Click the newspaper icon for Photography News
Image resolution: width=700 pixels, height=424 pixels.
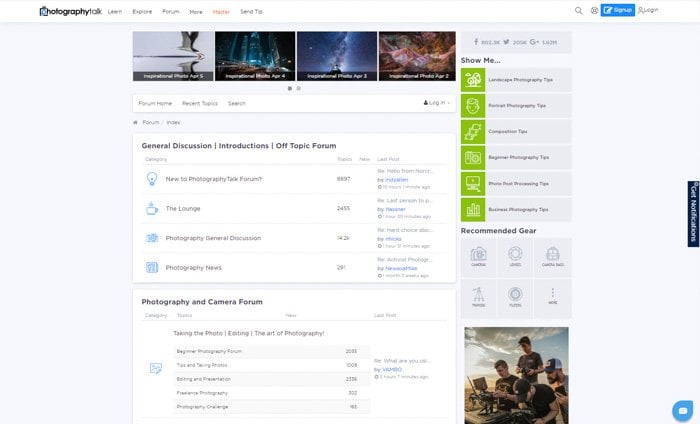152,267
